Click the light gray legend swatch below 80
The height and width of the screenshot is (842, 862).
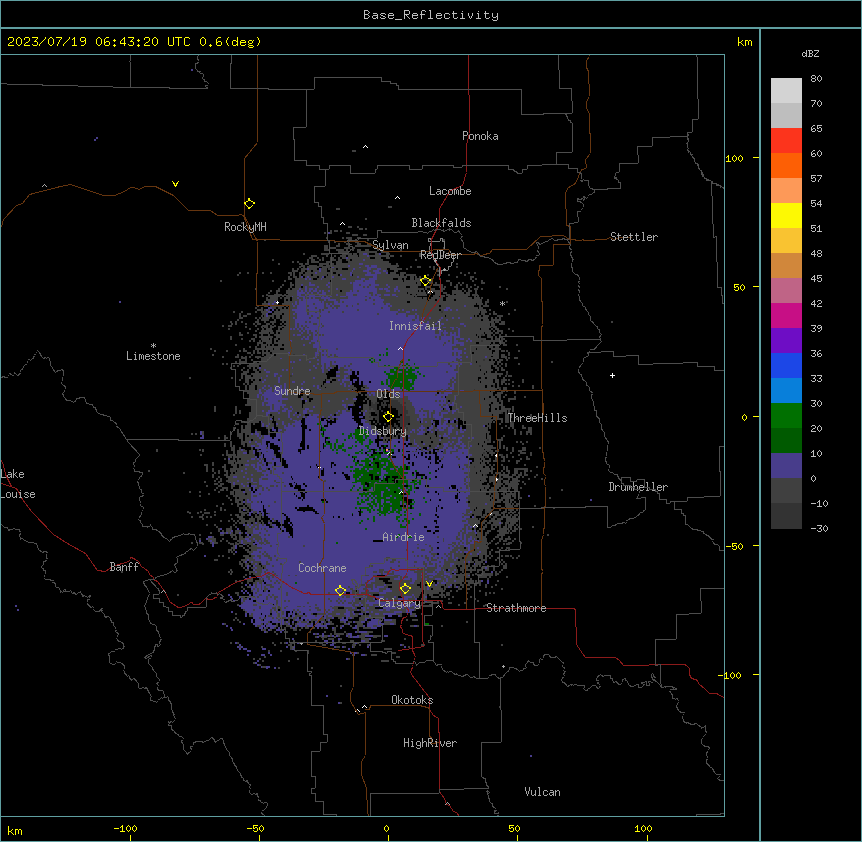pyautogui.click(x=786, y=91)
